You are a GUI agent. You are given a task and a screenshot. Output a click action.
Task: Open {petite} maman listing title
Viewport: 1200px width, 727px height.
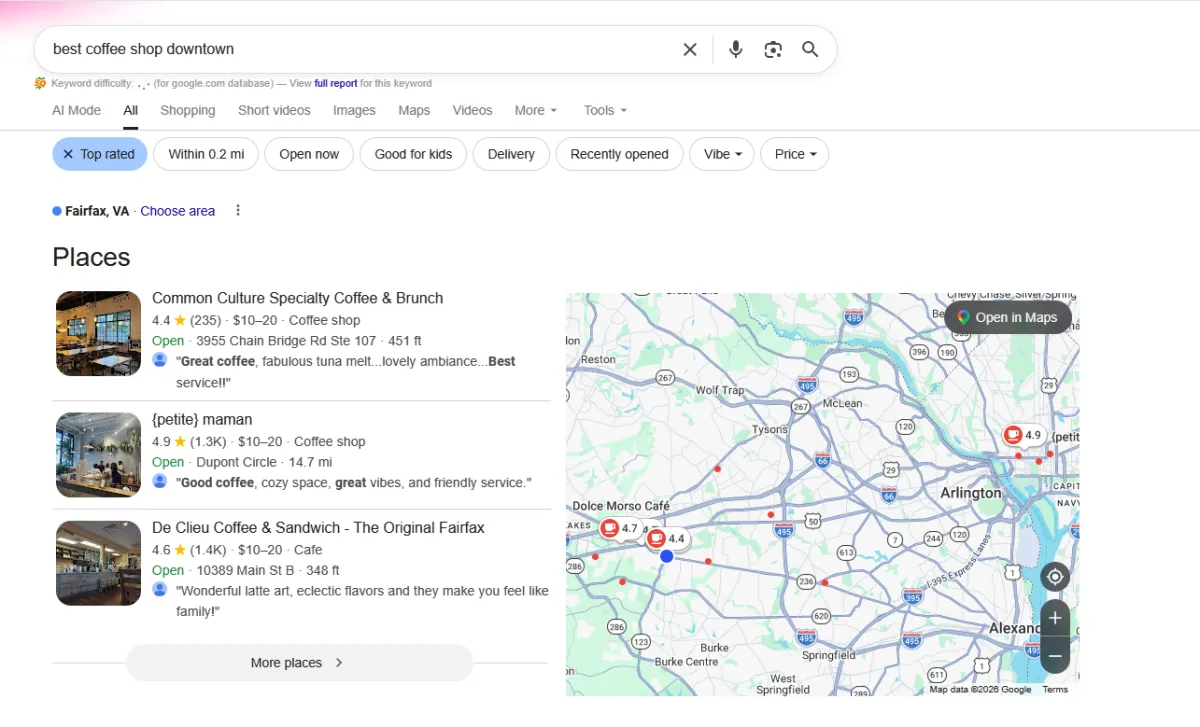[x=202, y=419]
